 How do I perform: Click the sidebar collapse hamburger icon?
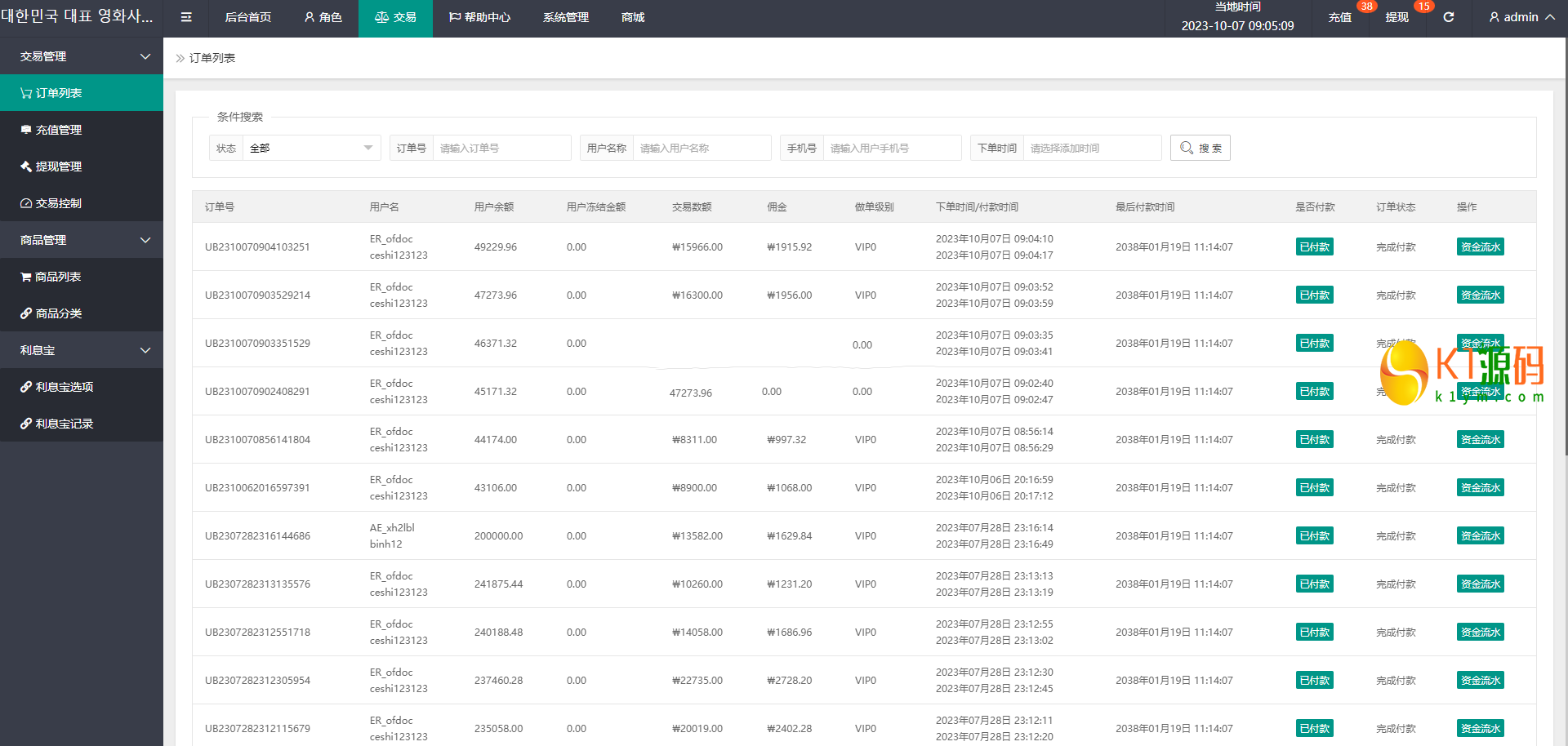186,17
